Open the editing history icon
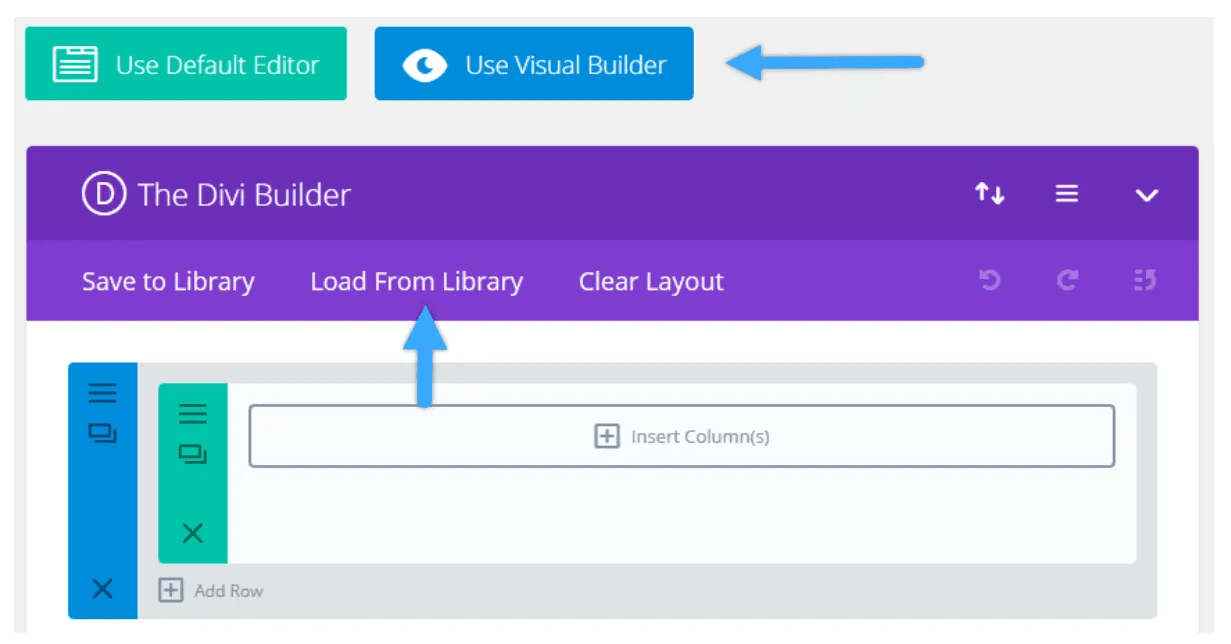This screenshot has height=644, width=1231. 1146,282
